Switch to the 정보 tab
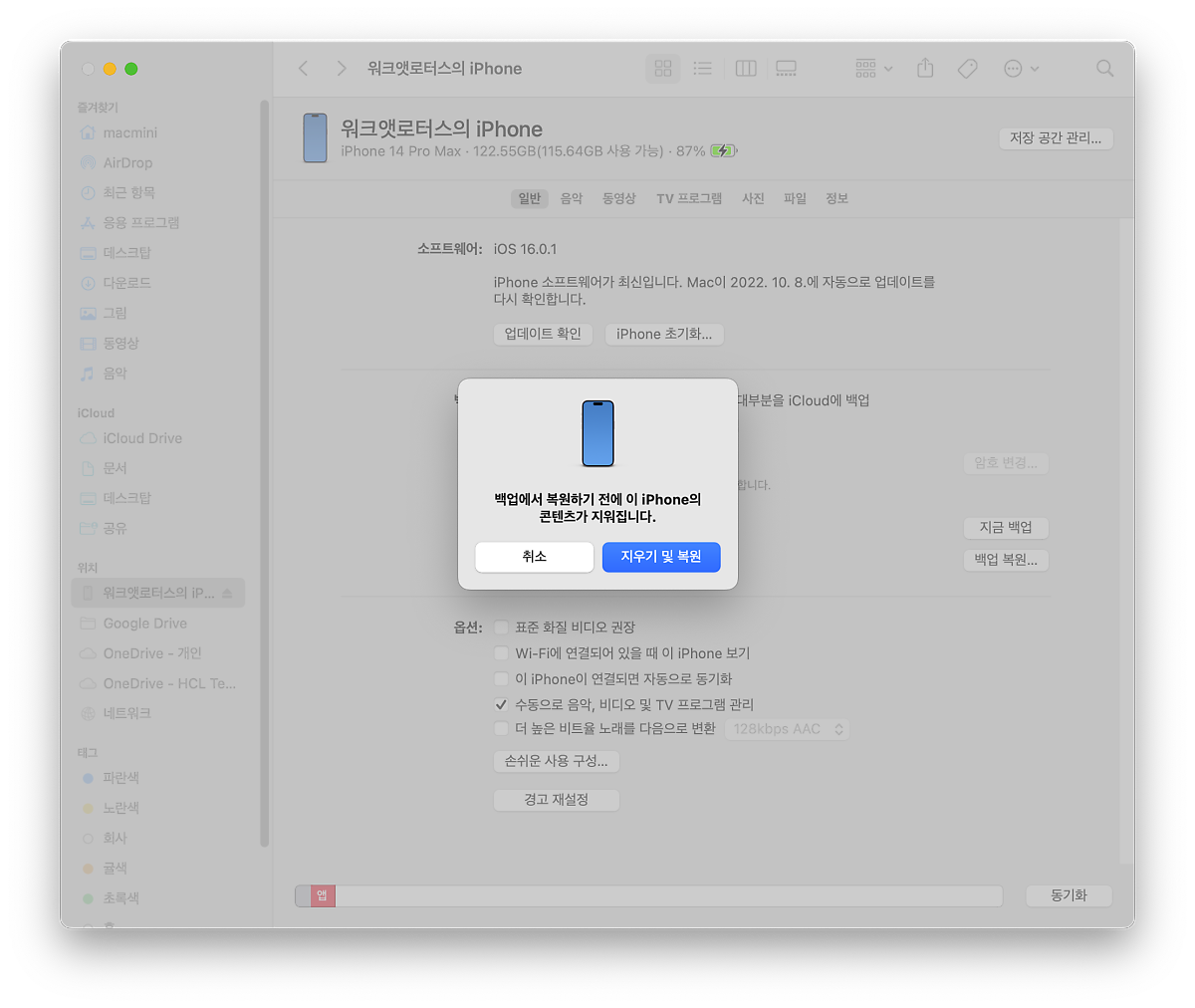 836,198
